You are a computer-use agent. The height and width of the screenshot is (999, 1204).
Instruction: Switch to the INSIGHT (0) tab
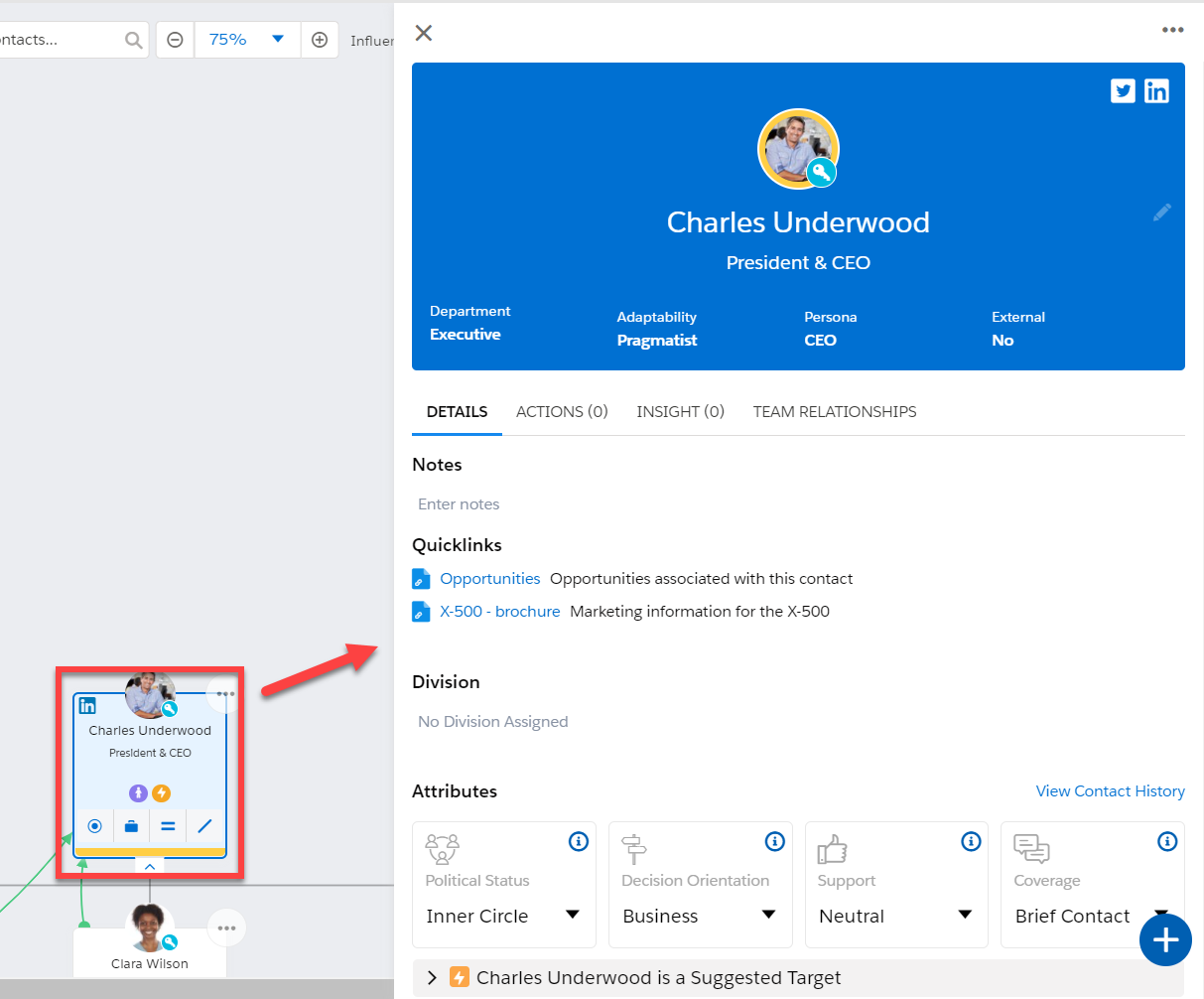point(681,411)
